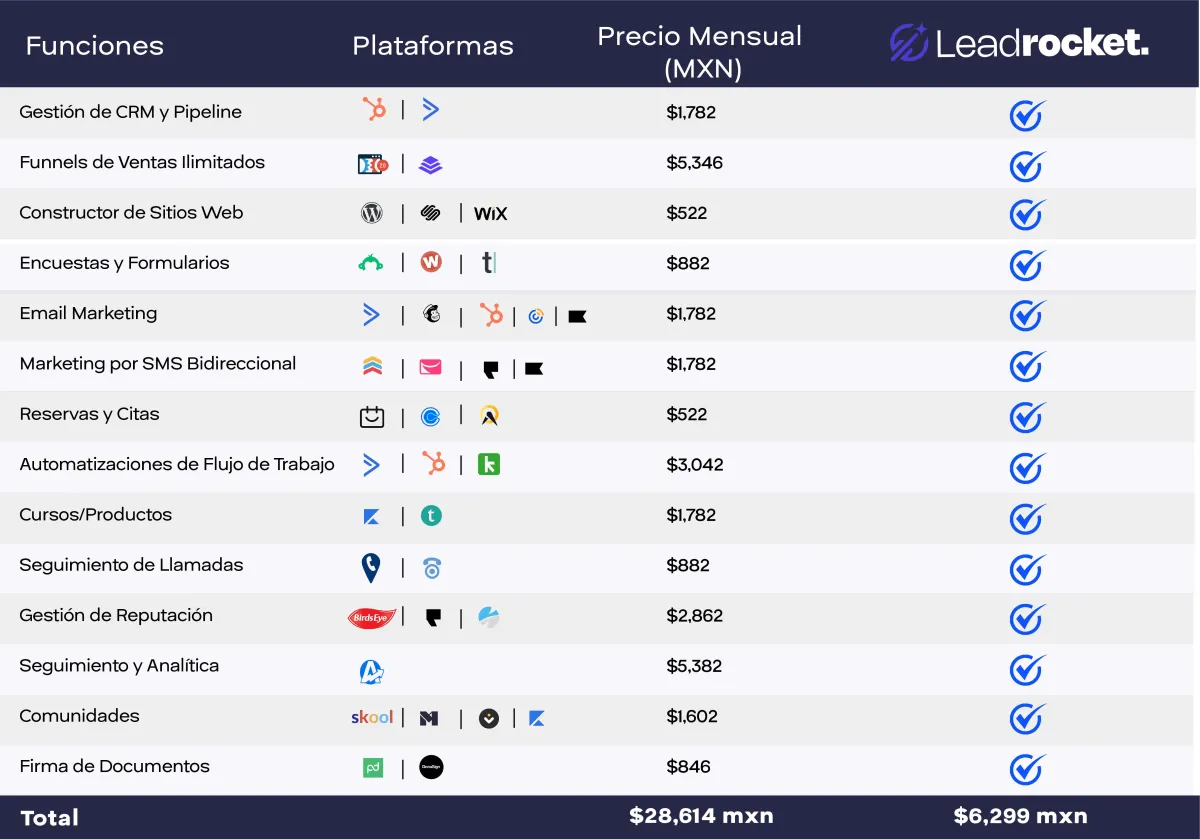
Task: Click the $6,299 mxn total price
Action: click(1020, 816)
